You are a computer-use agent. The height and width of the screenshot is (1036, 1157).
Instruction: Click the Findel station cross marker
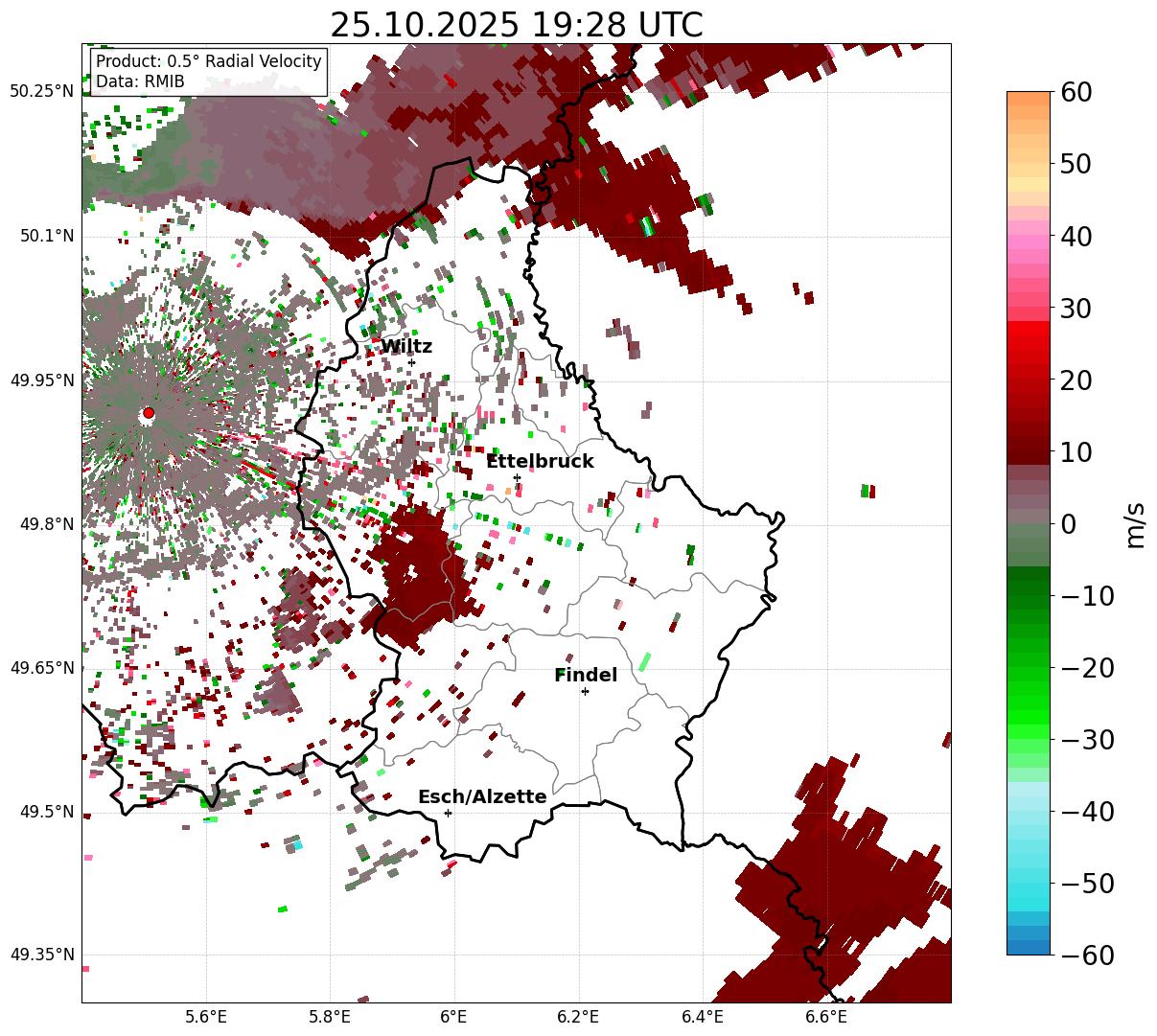click(585, 691)
